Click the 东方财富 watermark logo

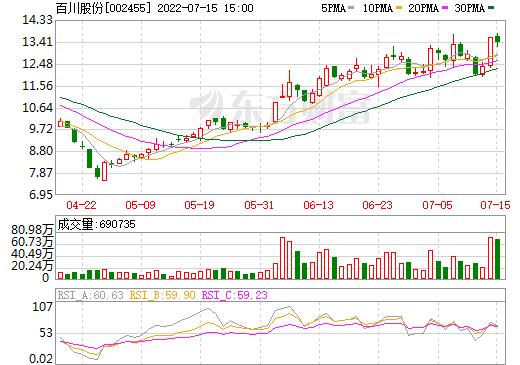pos(280,106)
